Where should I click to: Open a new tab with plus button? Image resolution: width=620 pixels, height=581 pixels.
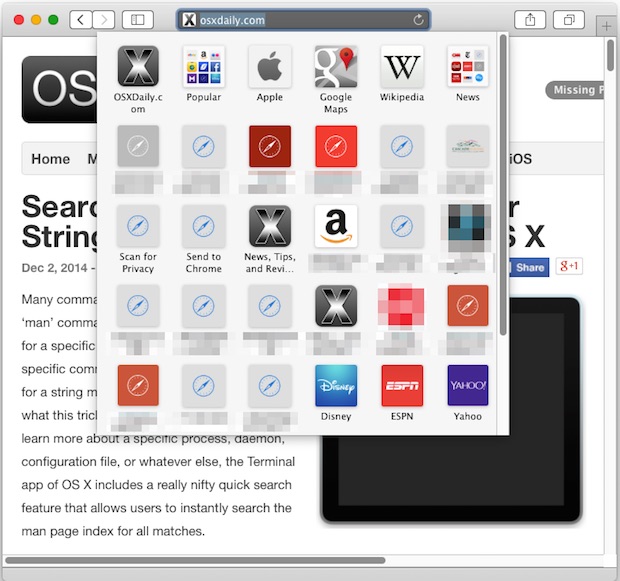click(x=606, y=26)
